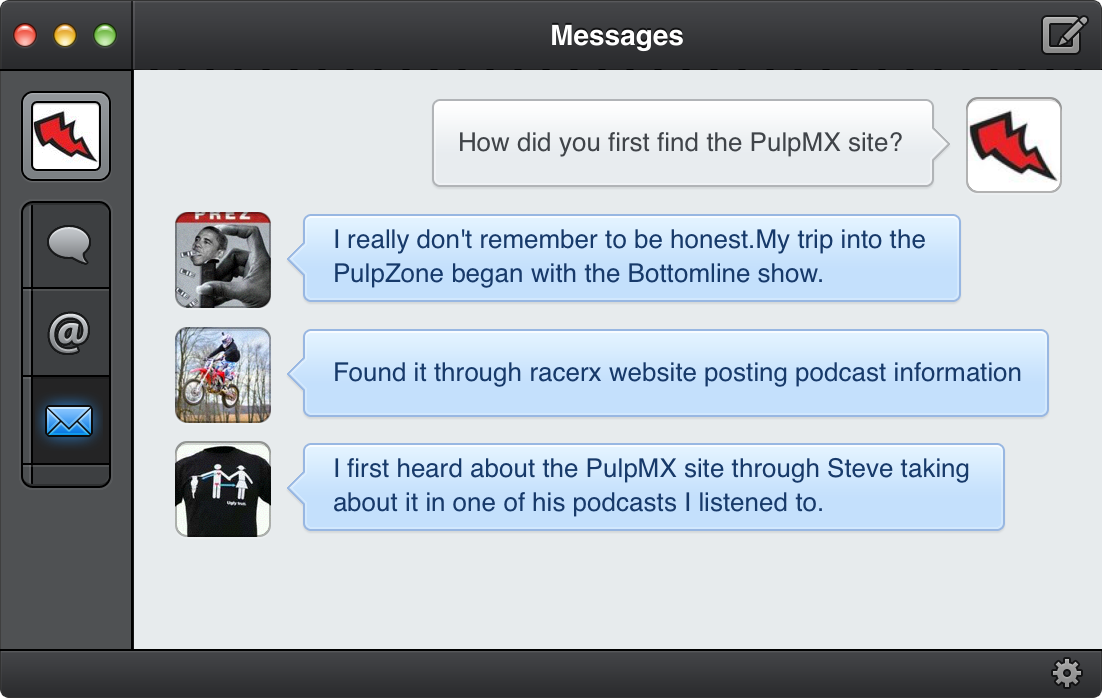Click the PulpMX lightning avatar beside question
The width and height of the screenshot is (1102, 698).
[x=1013, y=145]
